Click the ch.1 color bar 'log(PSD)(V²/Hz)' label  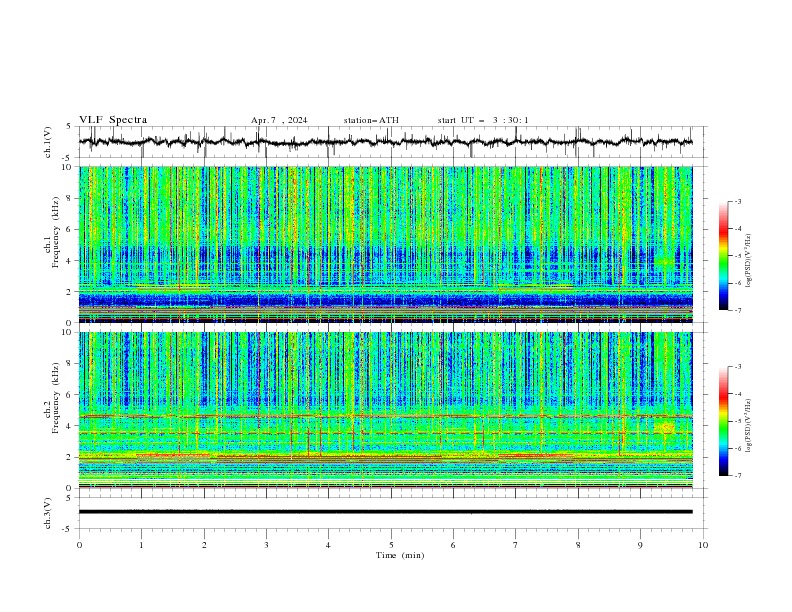point(749,261)
